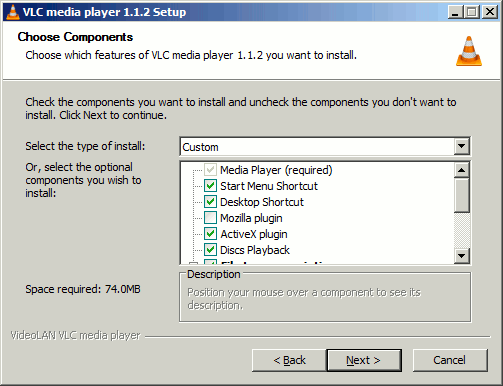Go Back to previous setup page
The image size is (503, 386).
(289, 360)
